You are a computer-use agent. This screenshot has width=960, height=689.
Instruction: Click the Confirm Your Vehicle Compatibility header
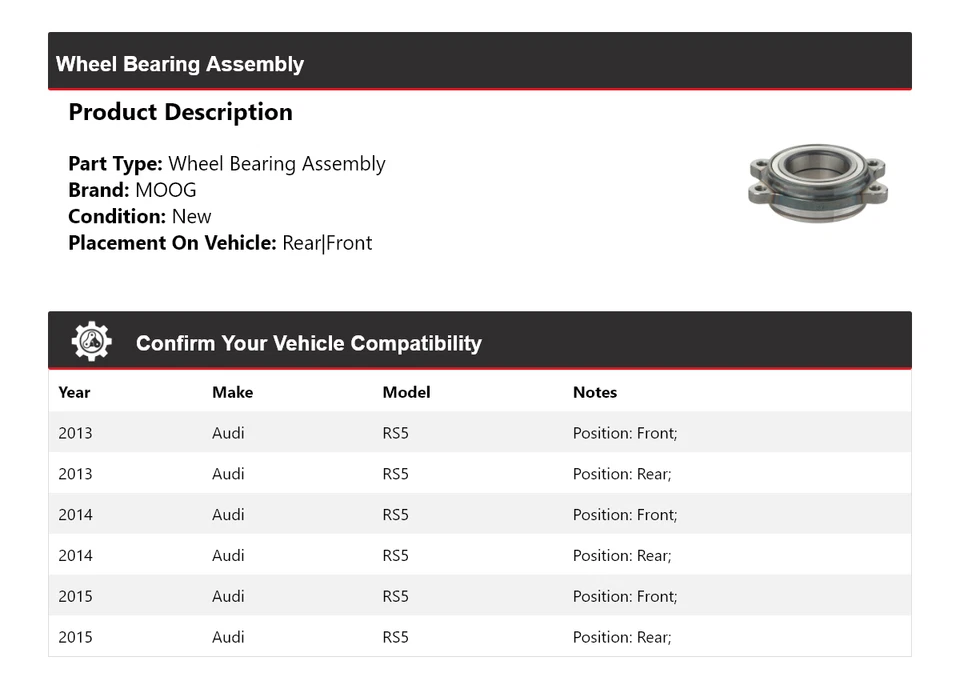click(308, 343)
